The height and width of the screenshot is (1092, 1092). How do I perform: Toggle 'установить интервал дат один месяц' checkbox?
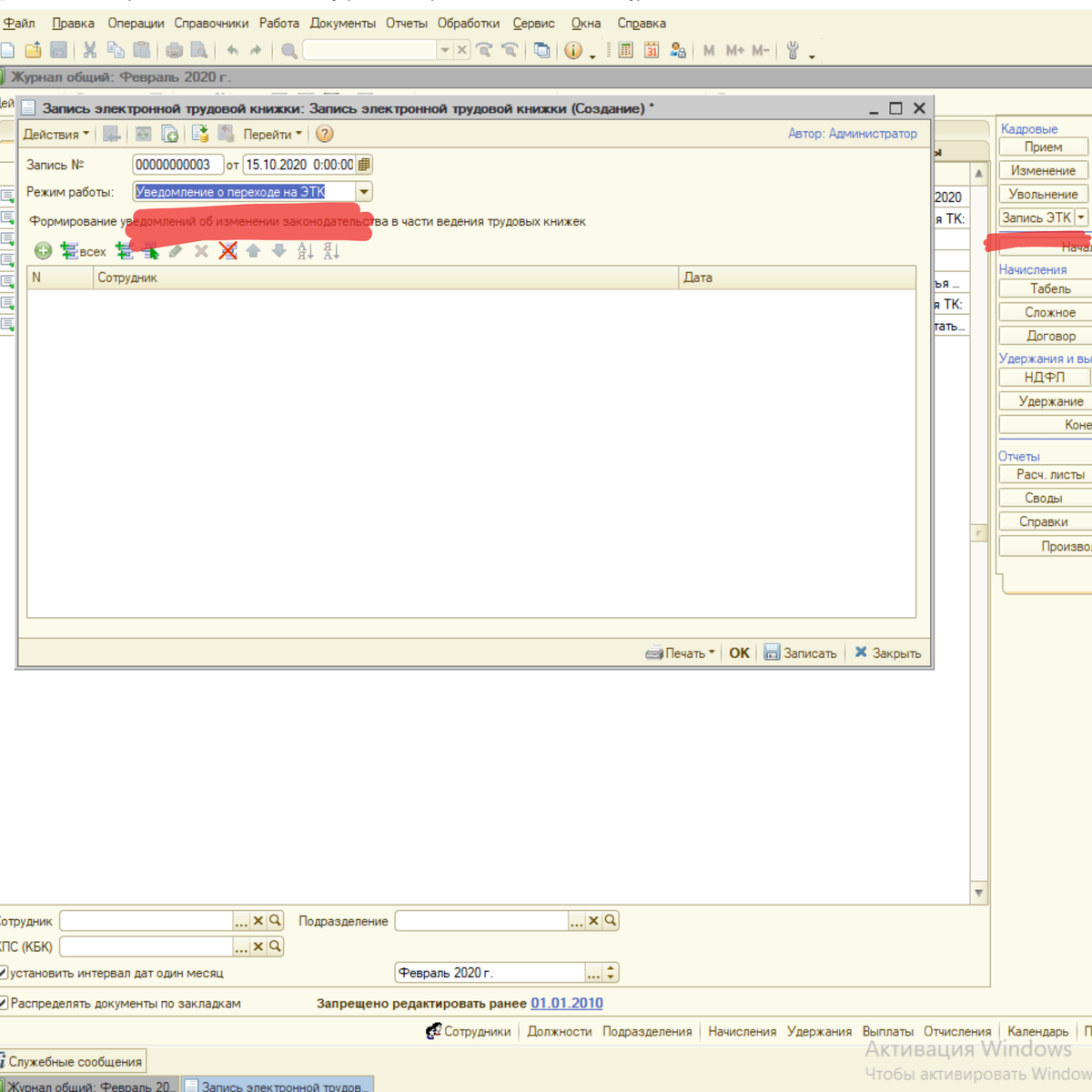pos(3,973)
